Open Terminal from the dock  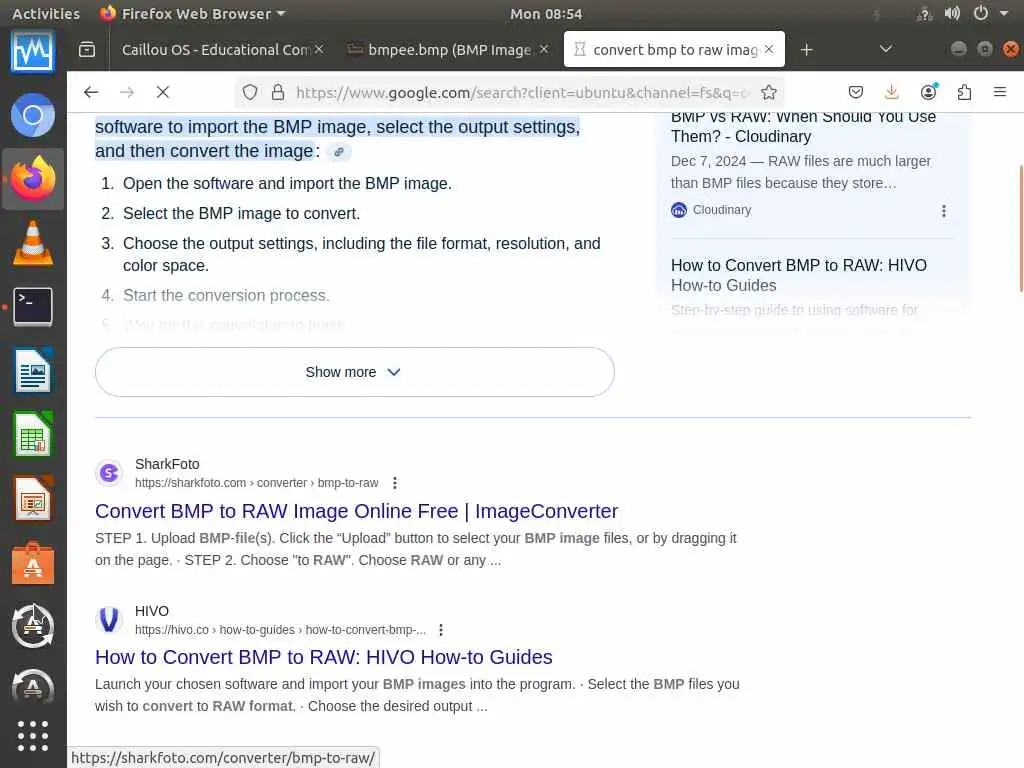pos(33,306)
